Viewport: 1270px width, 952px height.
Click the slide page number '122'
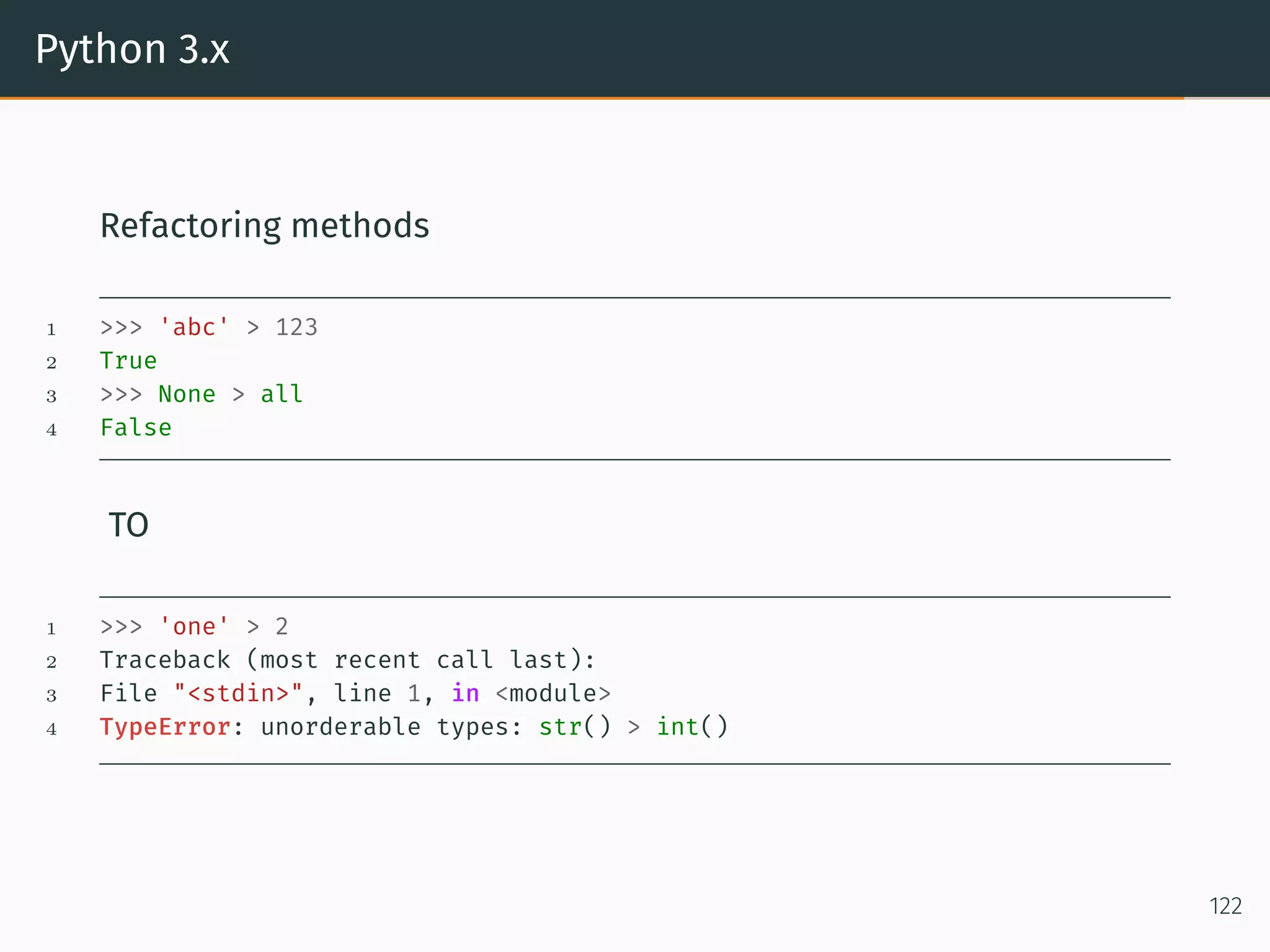(1225, 906)
